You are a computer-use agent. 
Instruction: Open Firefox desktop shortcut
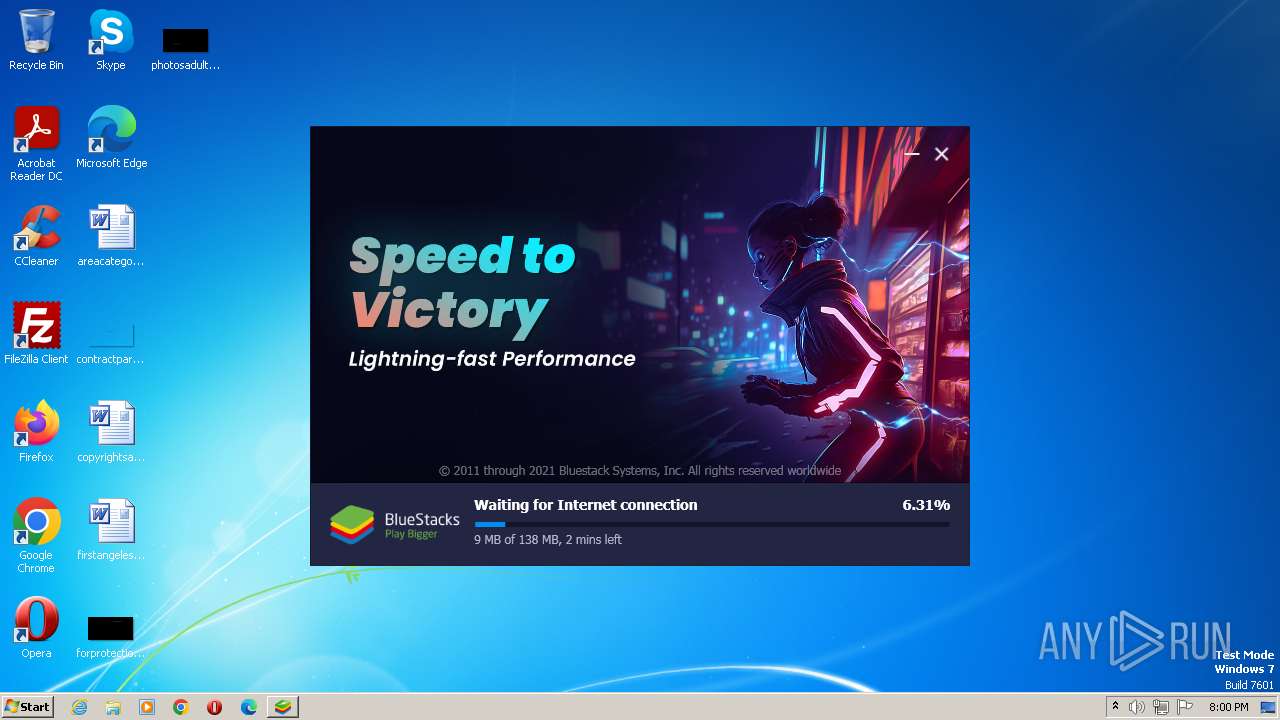click(36, 431)
